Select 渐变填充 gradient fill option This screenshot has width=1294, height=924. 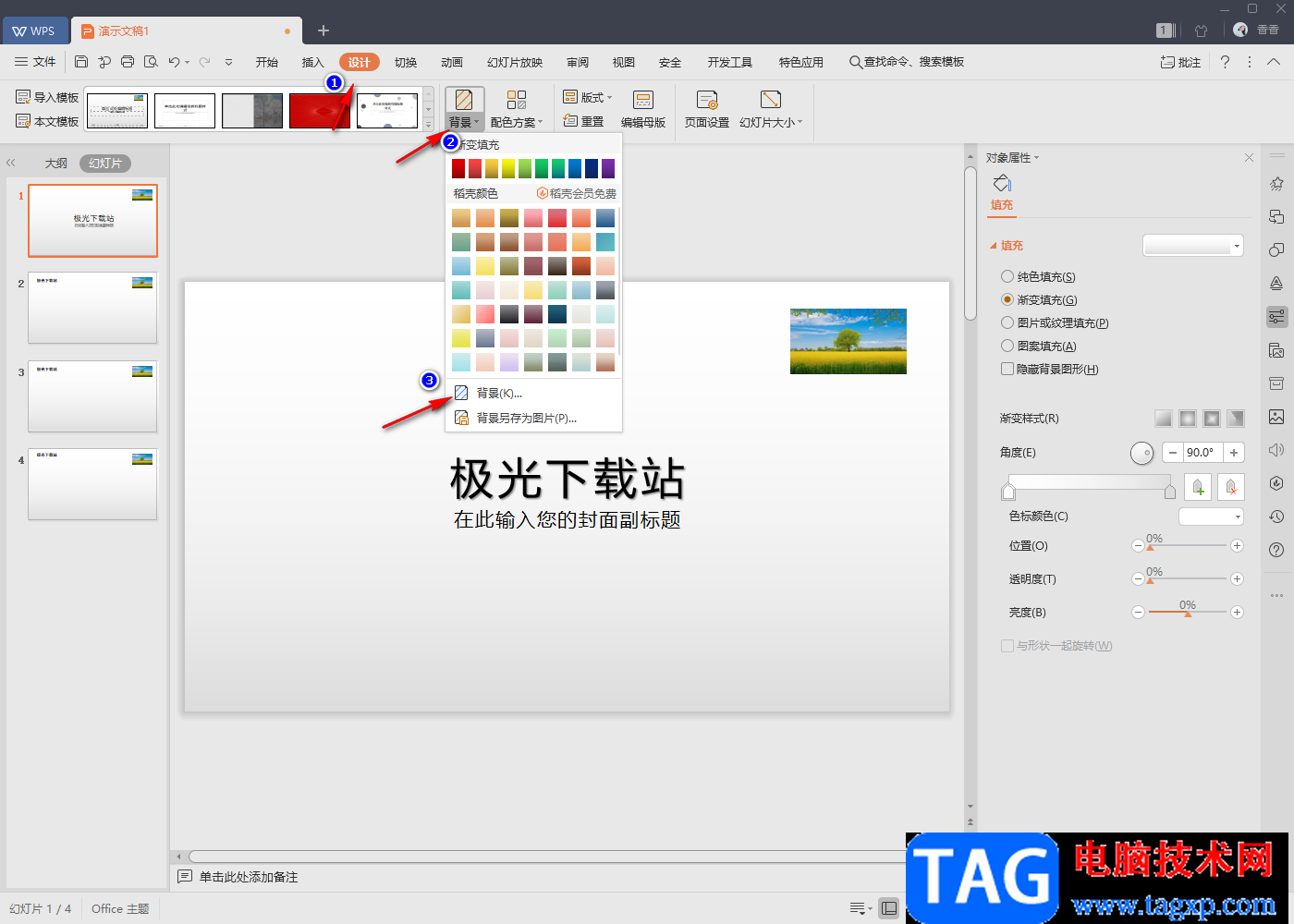pos(1039,299)
